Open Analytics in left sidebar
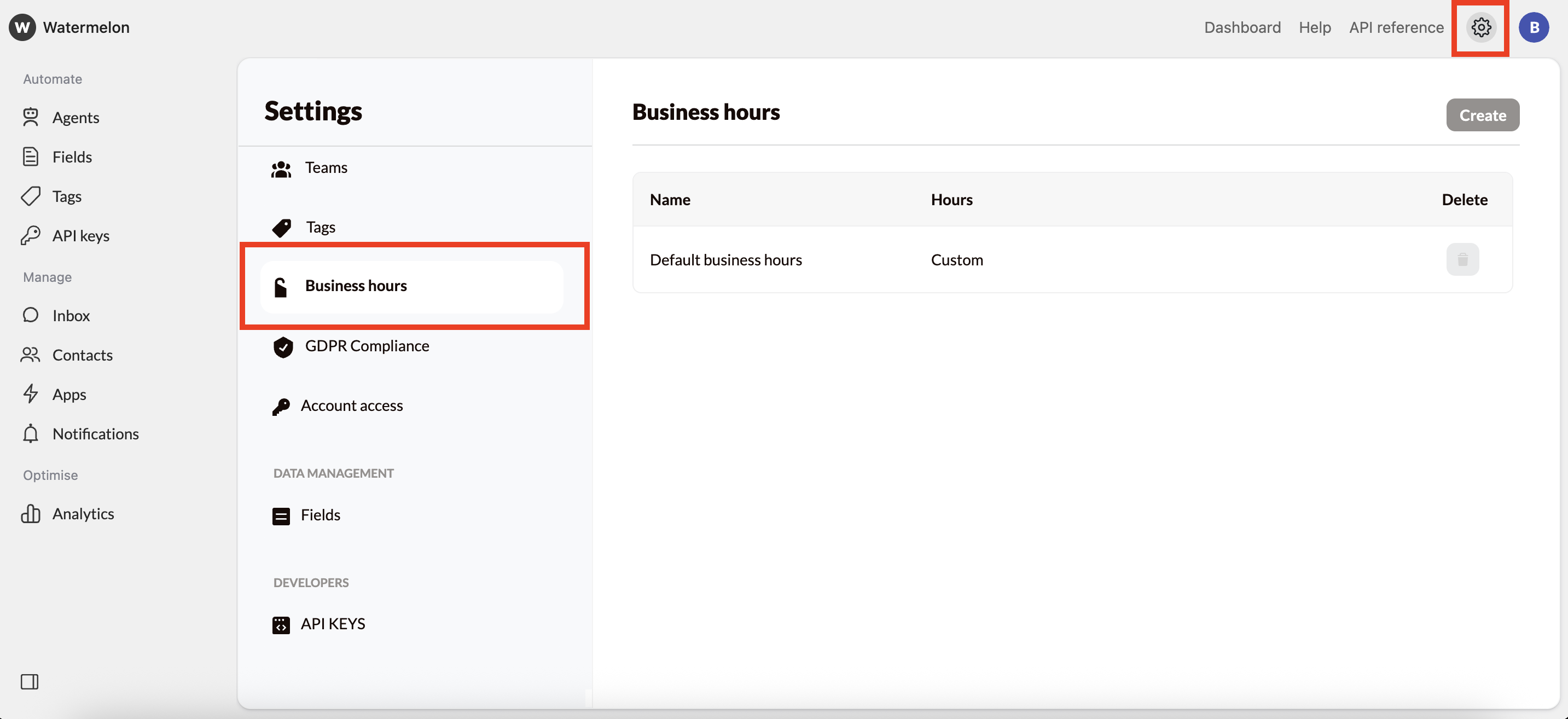The image size is (1568, 719). pos(83,514)
